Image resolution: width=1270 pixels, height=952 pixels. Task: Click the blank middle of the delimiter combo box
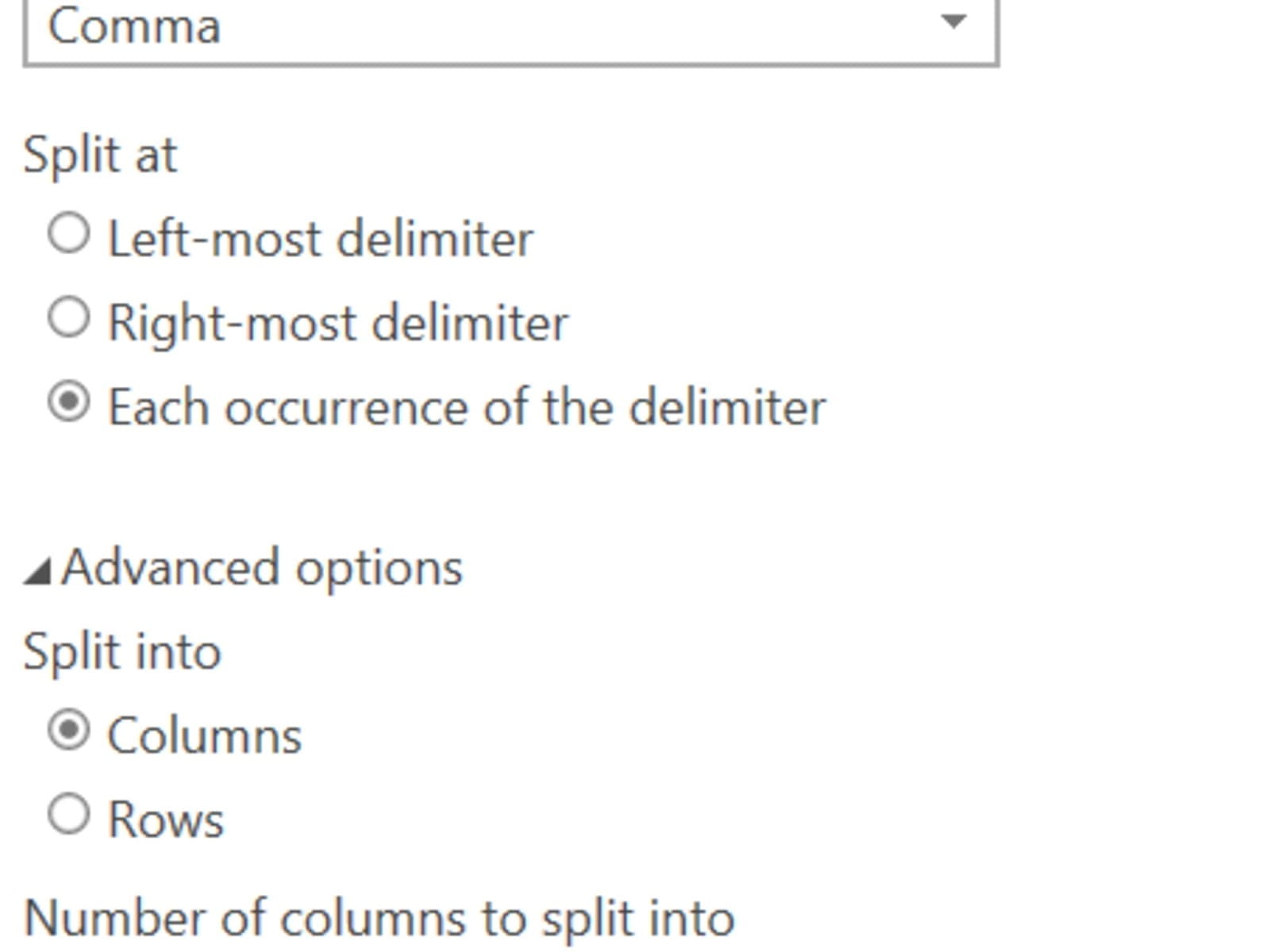[556, 27]
